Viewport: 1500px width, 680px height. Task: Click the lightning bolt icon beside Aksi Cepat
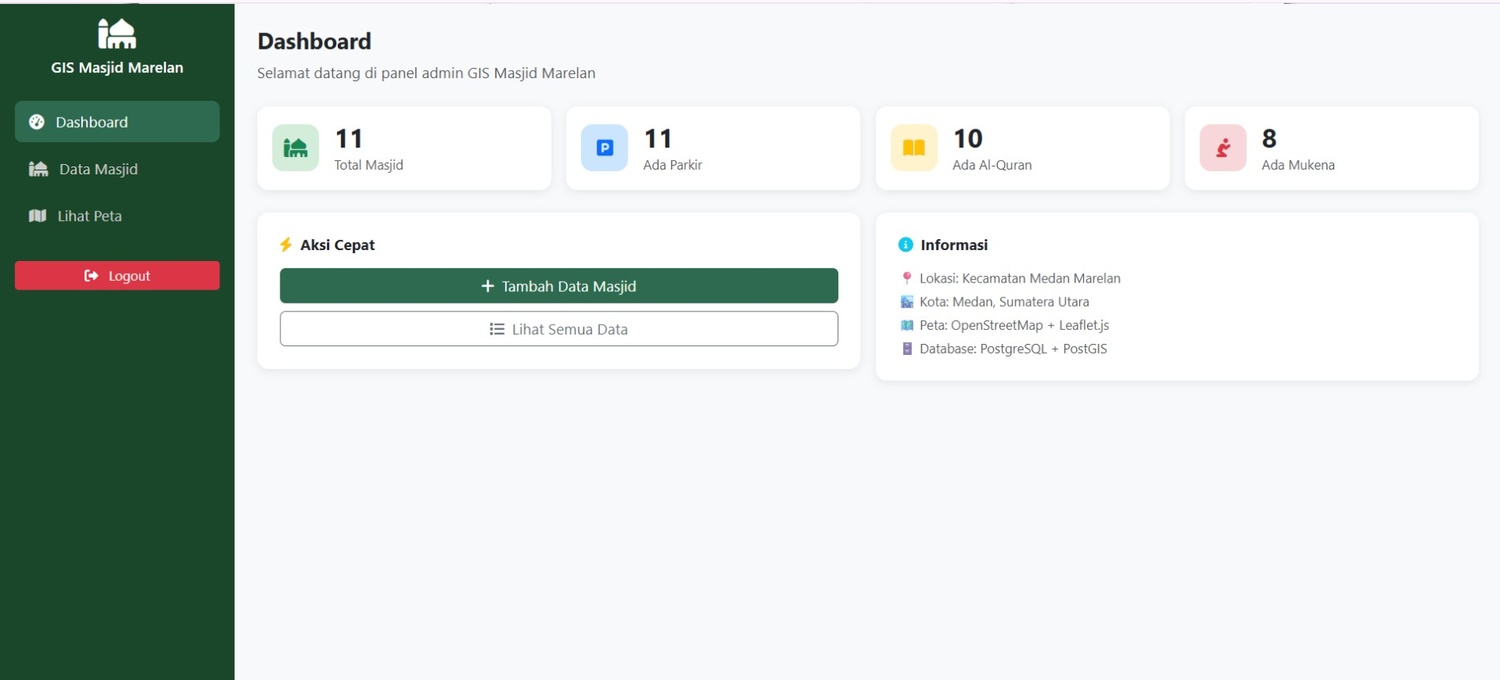pyautogui.click(x=286, y=245)
